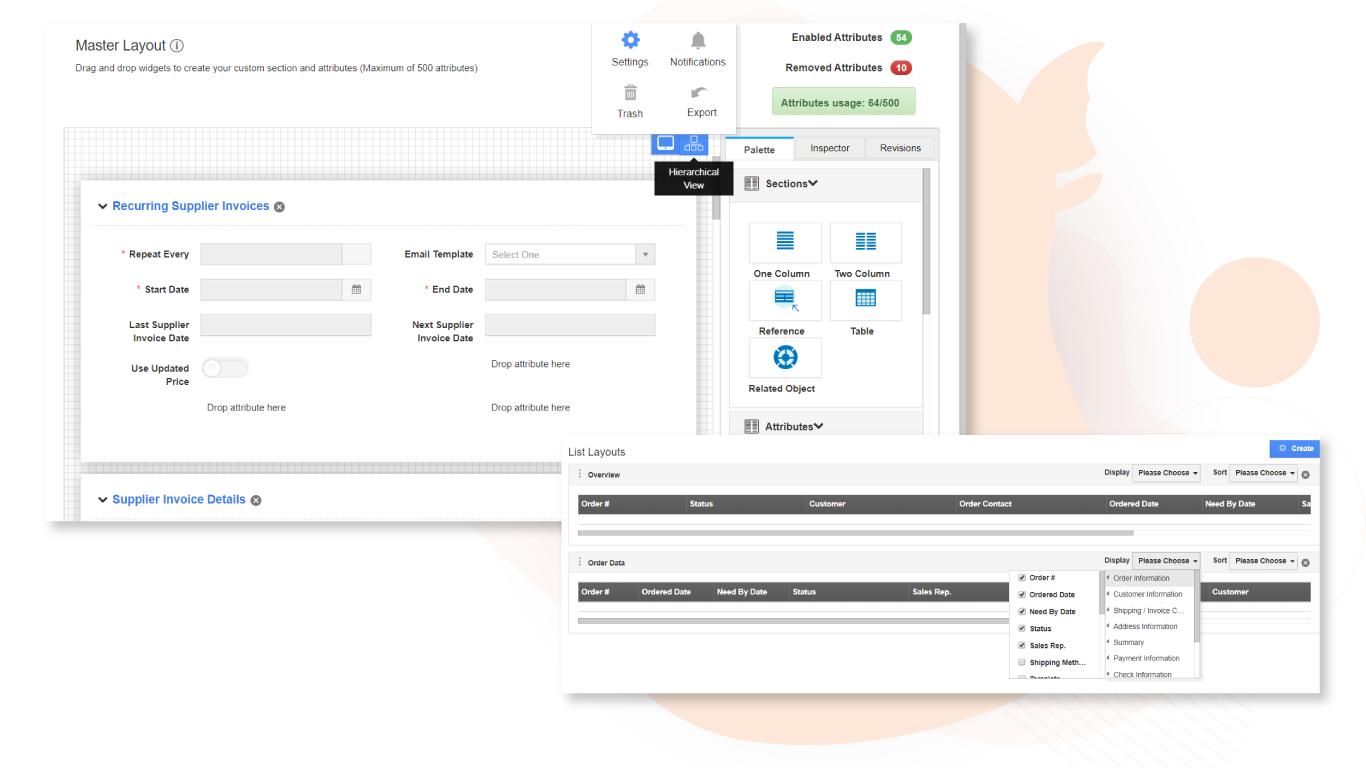
Task: Open the Start Date calendar picker
Action: tap(356, 290)
